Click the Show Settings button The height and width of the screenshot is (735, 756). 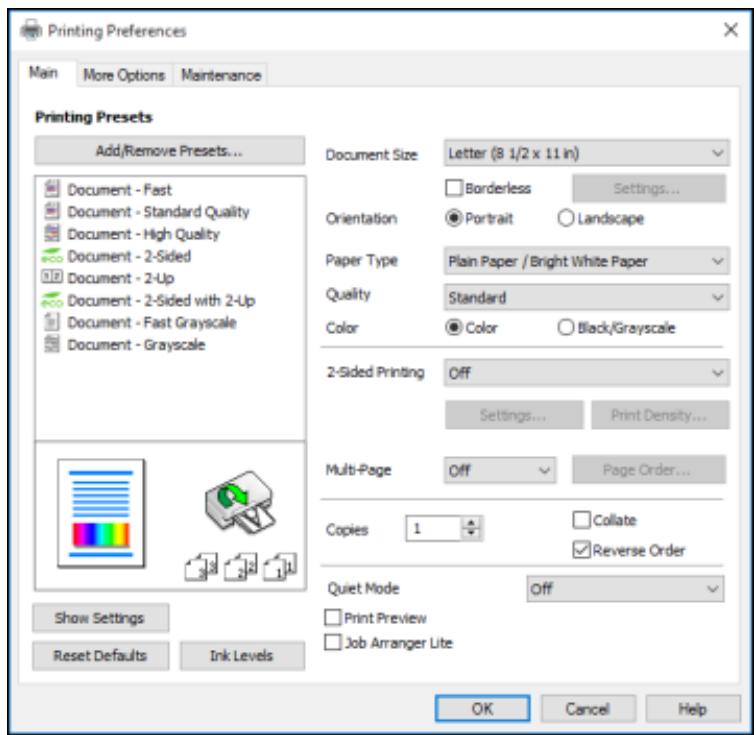(100, 618)
